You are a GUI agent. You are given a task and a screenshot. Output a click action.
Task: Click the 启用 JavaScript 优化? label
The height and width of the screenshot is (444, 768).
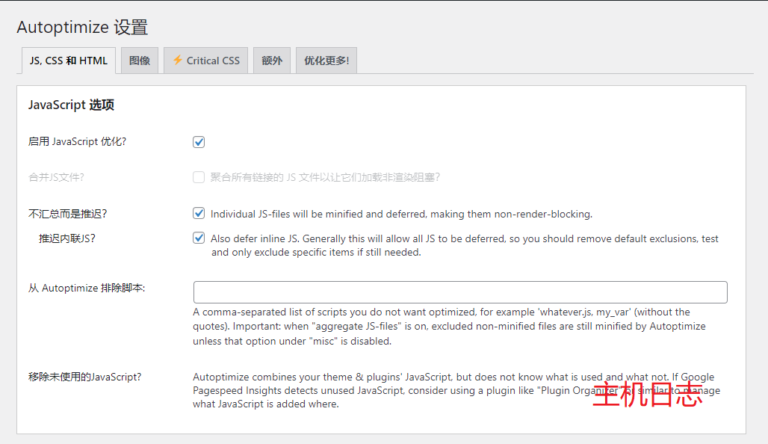[77, 142]
